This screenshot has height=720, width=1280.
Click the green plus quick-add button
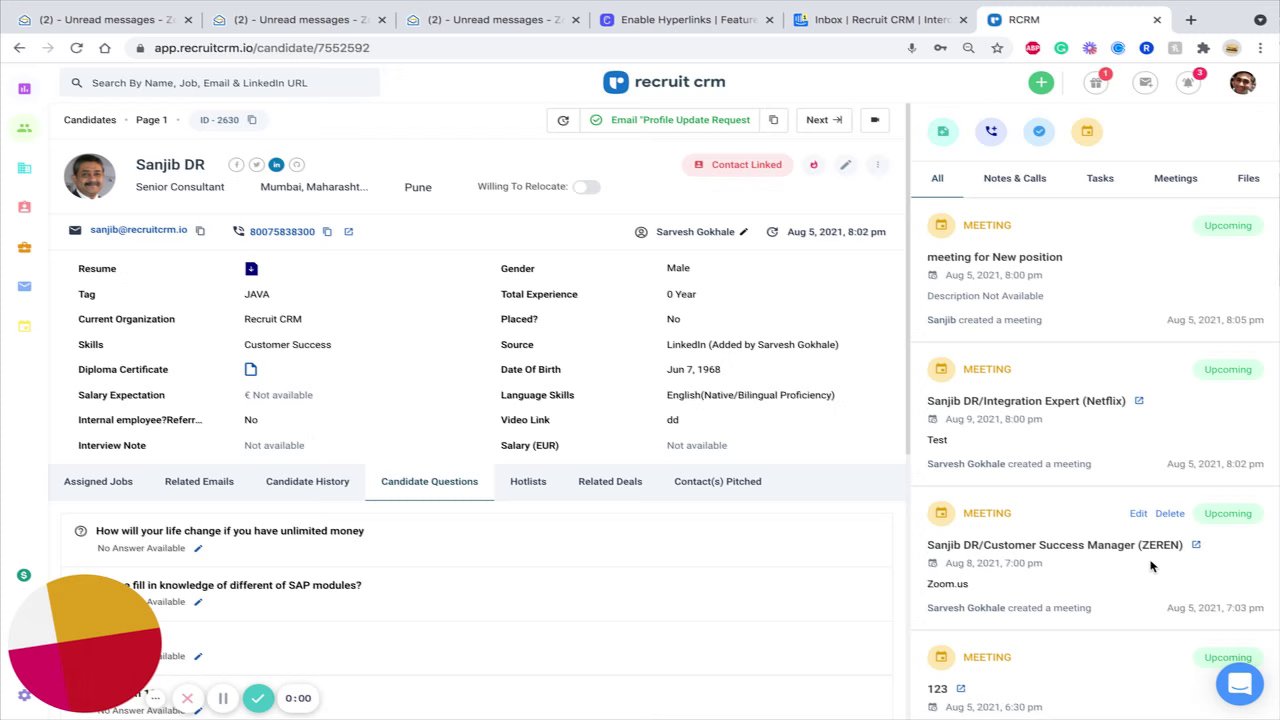1041,83
